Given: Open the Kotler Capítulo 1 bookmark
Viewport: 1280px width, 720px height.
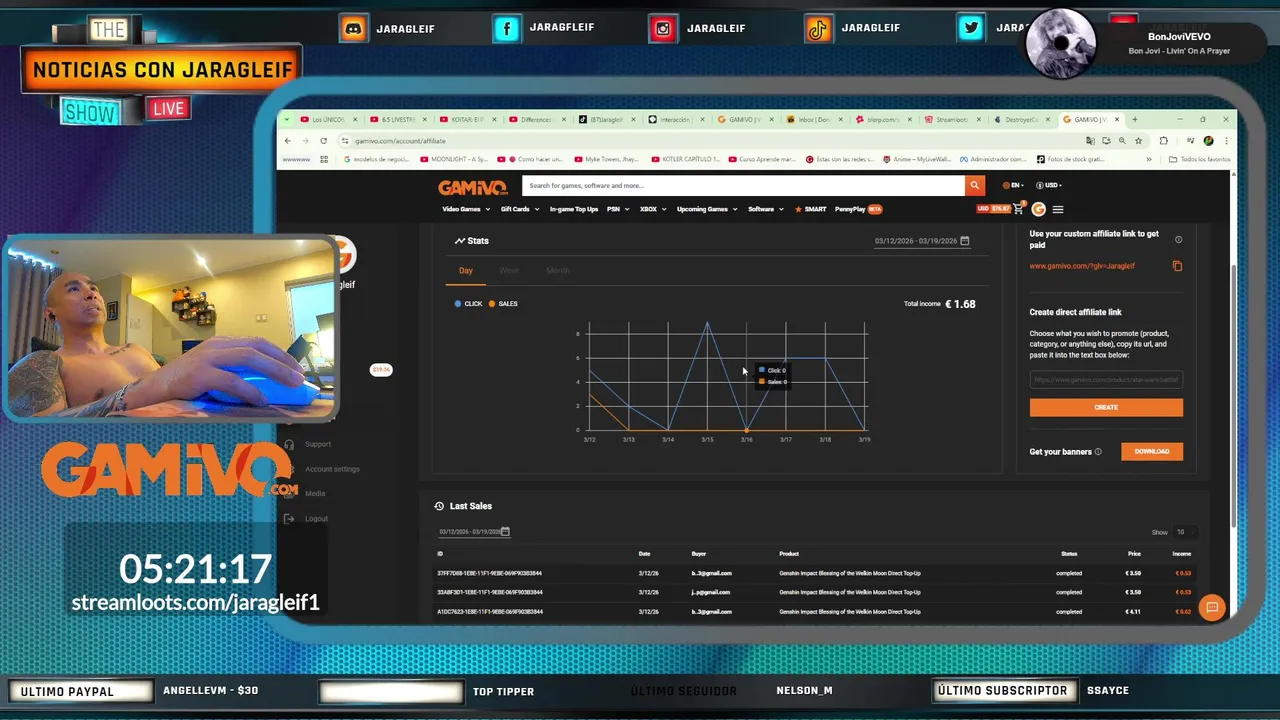Looking at the screenshot, I should [685, 159].
